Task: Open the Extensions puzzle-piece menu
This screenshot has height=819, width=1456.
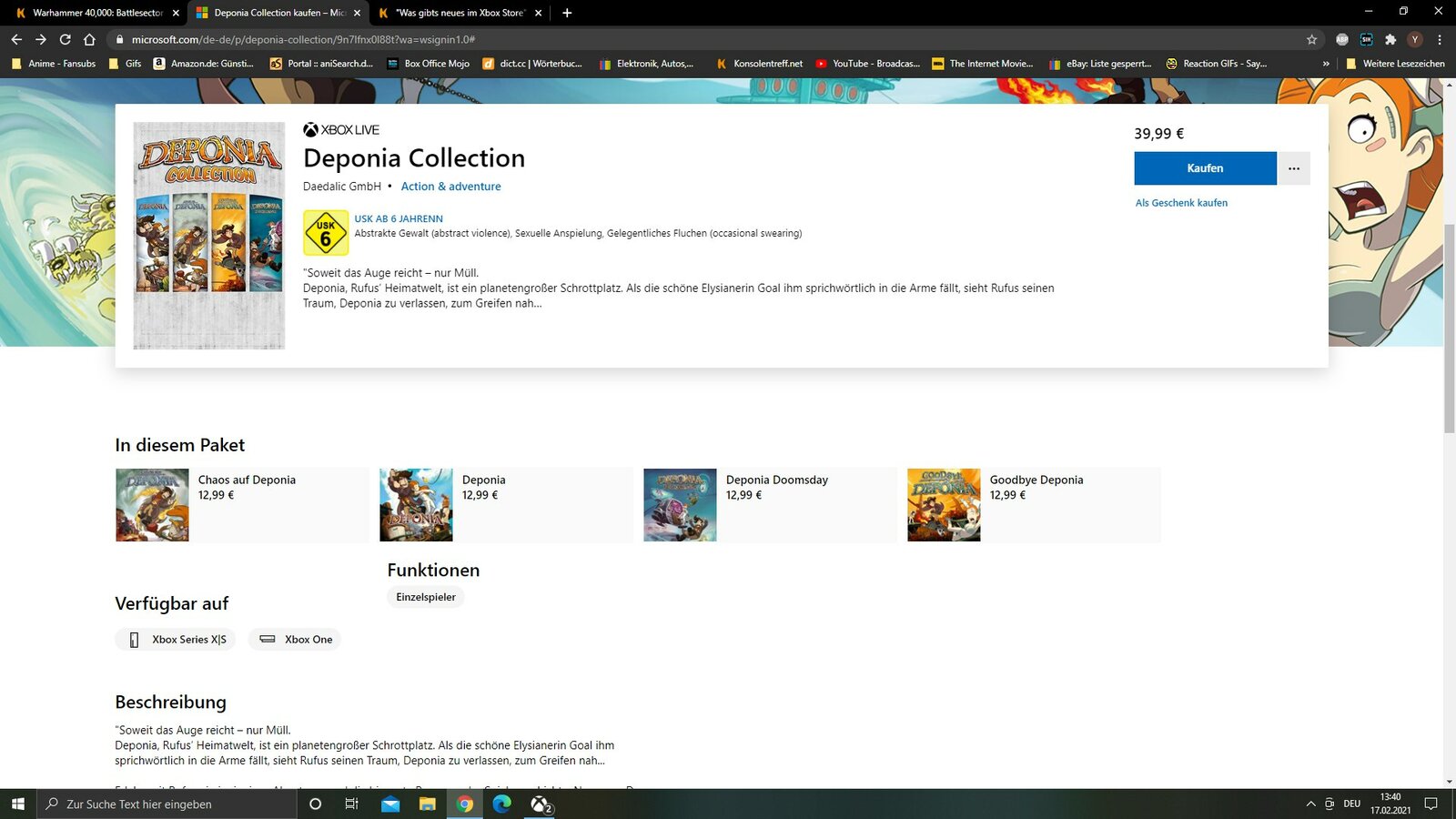Action: tap(1390, 39)
